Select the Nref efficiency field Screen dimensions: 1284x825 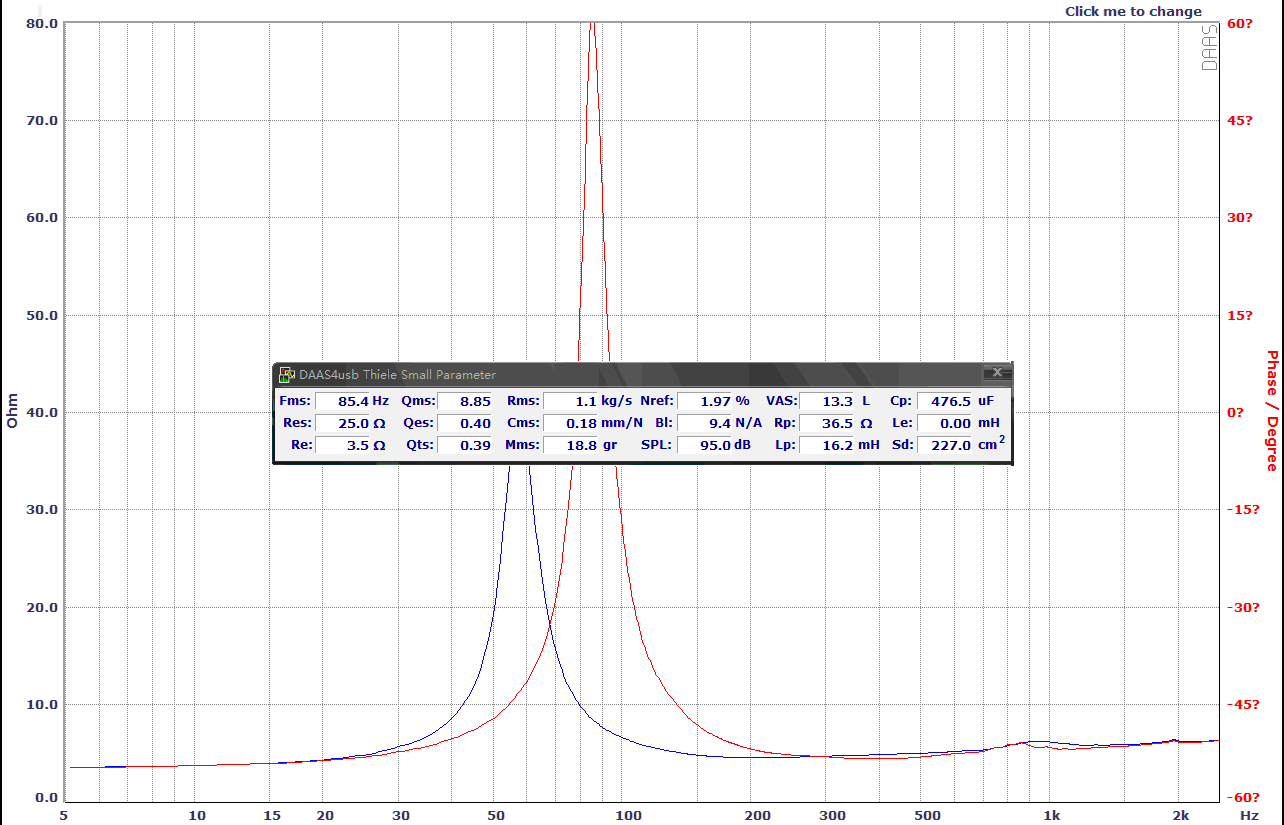click(704, 401)
